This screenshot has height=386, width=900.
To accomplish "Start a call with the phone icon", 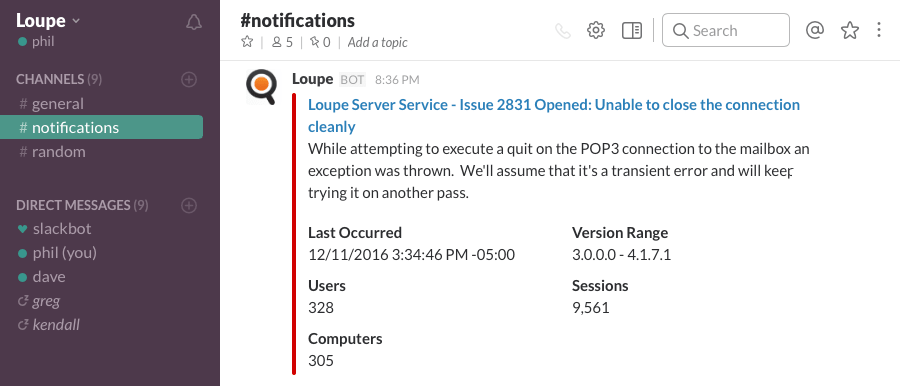I will tap(563, 30).
